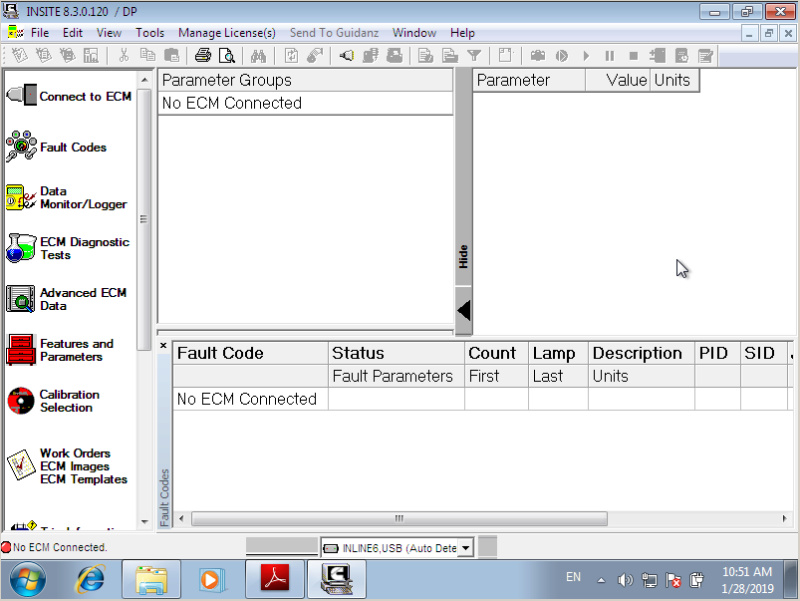Viewport: 800px width, 601px height.
Task: Open File Explorer folder from taskbar
Action: [x=151, y=580]
